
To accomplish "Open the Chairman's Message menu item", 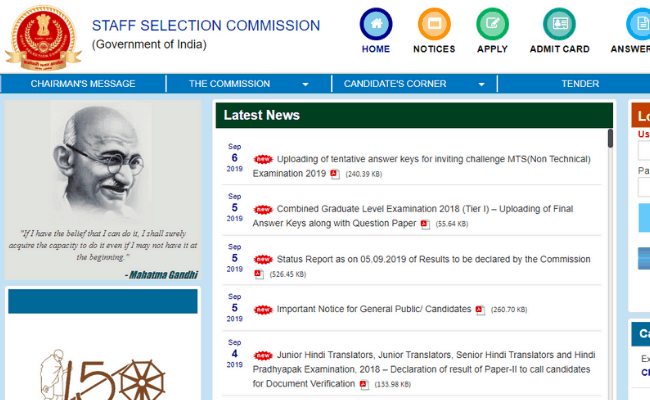I will (83, 84).
